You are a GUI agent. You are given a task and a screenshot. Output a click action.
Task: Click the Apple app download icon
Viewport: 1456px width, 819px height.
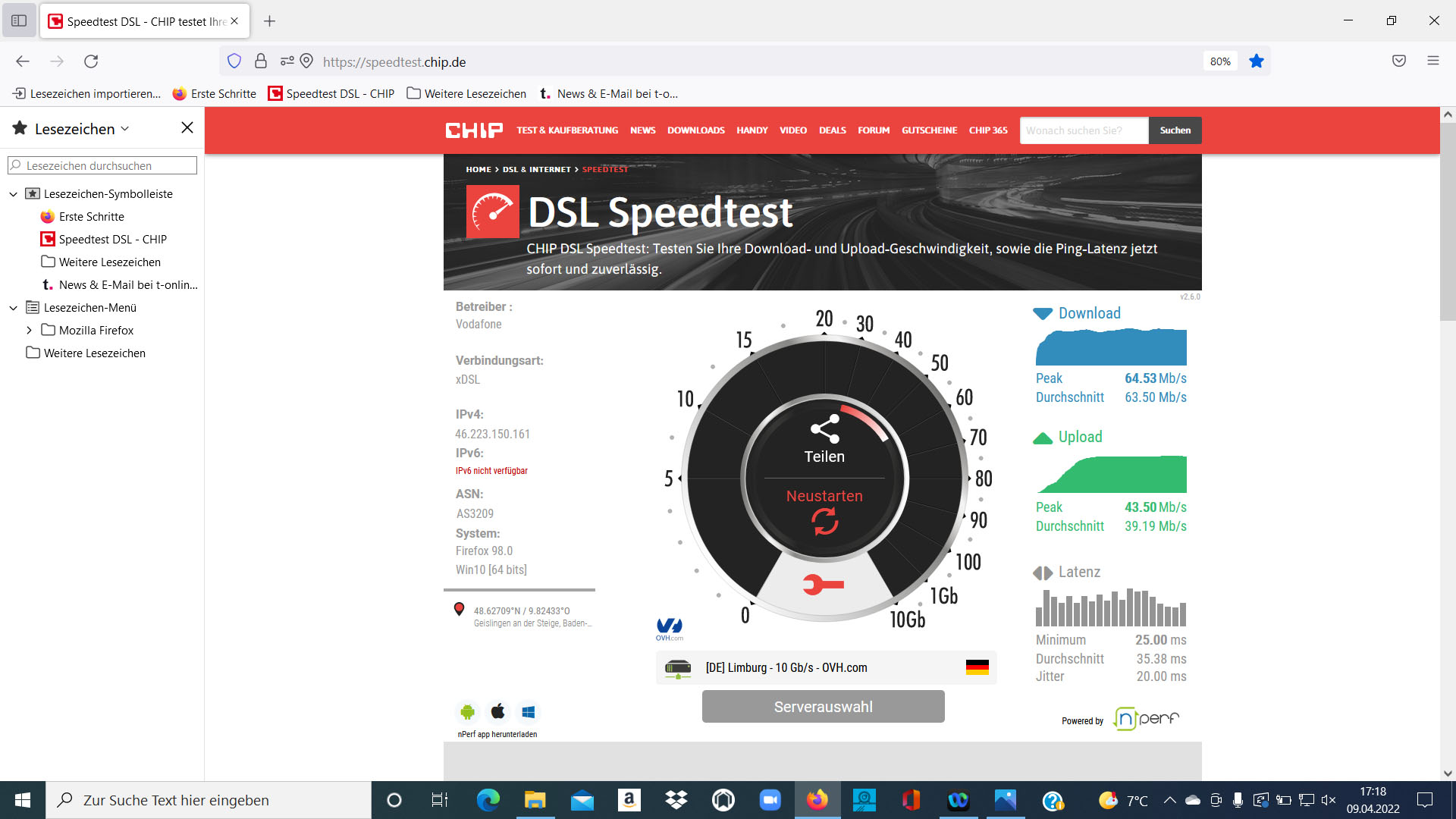coord(497,711)
